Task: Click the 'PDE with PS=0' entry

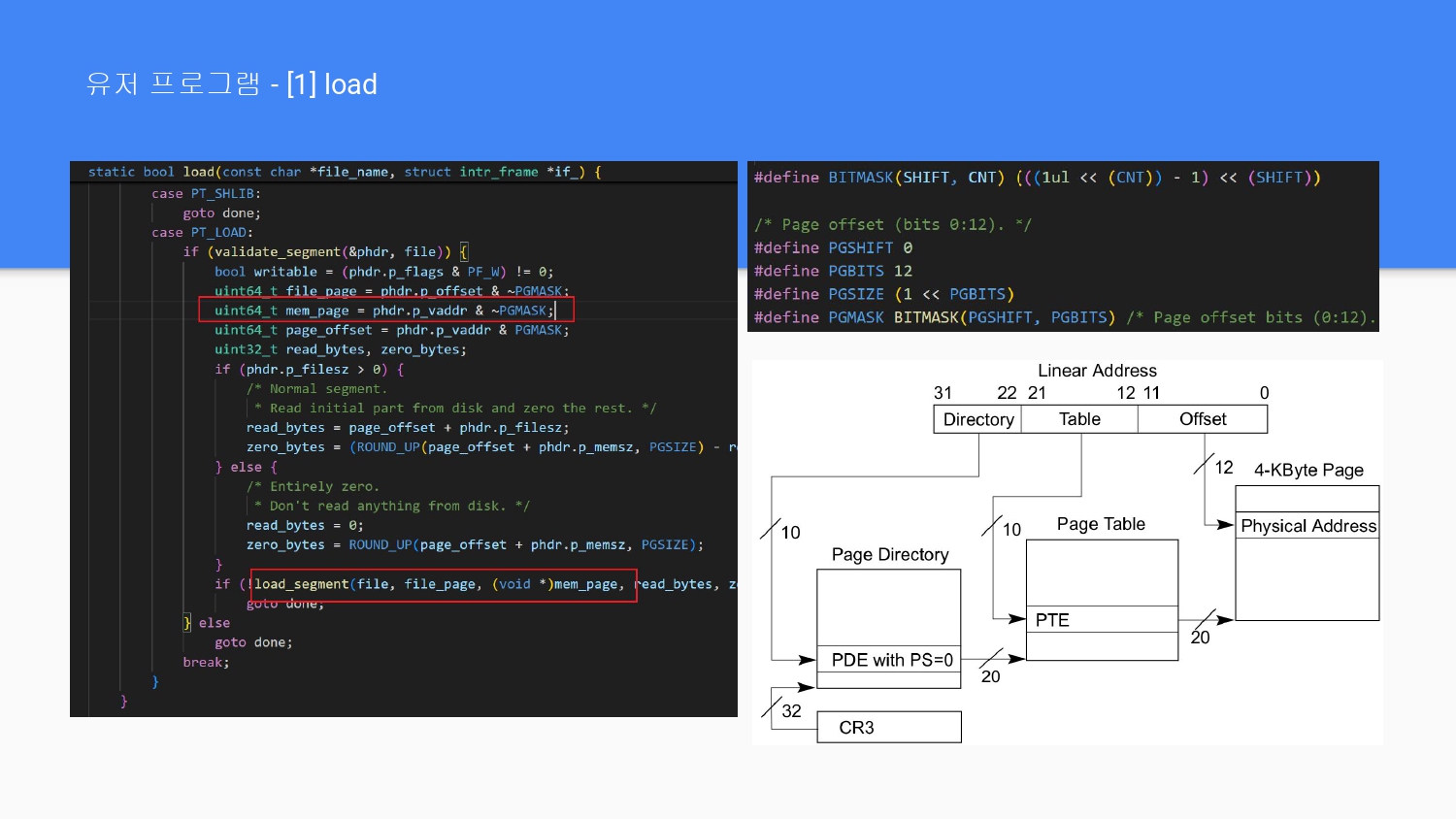Action: click(889, 659)
